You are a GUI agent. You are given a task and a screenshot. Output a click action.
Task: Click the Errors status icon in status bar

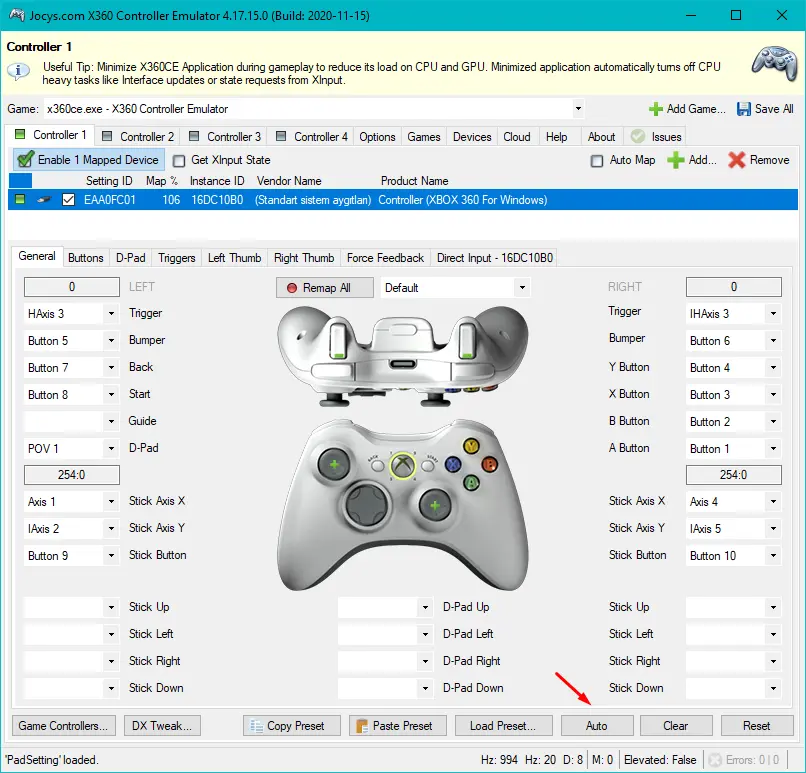[714, 760]
